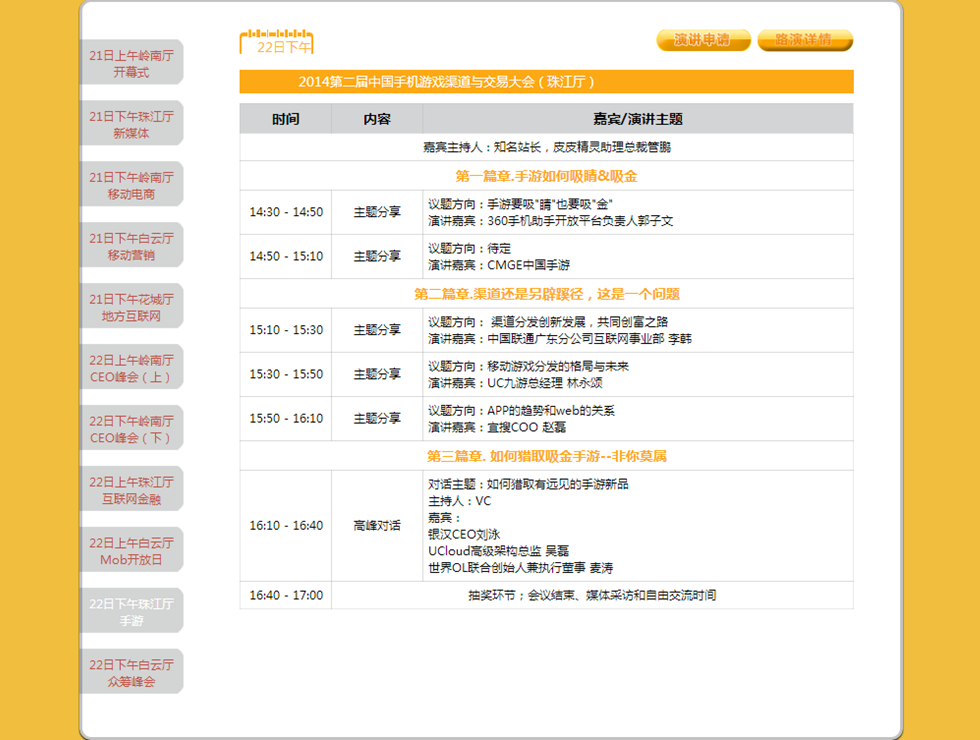Show 22日上午岭南厅 CEO峰会（上）schedule
Viewport: 980px width, 740px height.
coord(132,368)
